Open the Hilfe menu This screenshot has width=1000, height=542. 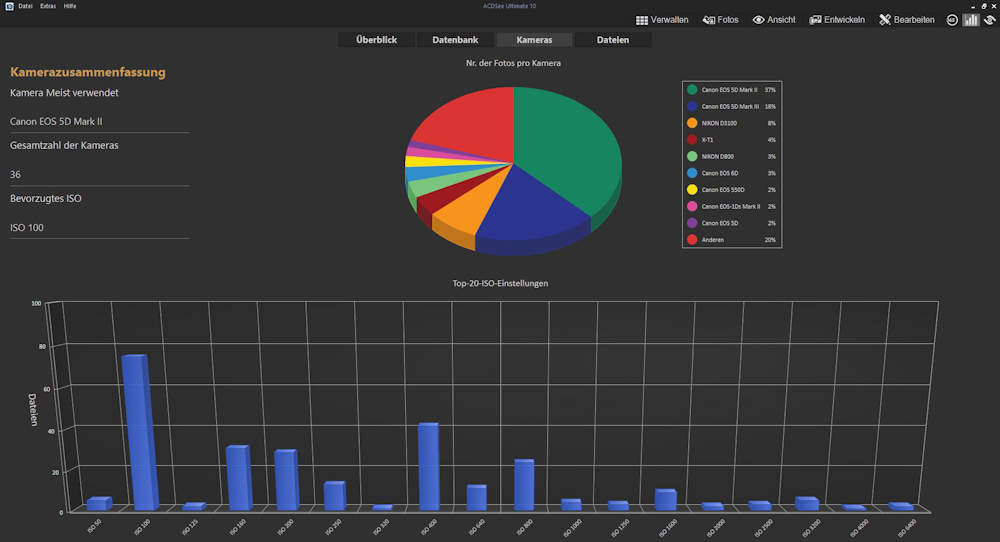(x=69, y=6)
